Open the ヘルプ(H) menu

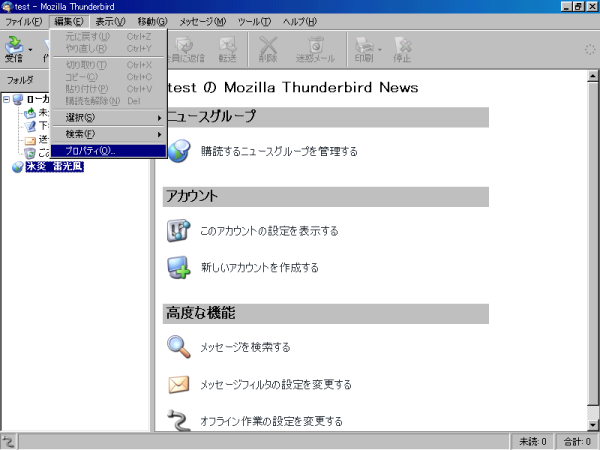300,21
